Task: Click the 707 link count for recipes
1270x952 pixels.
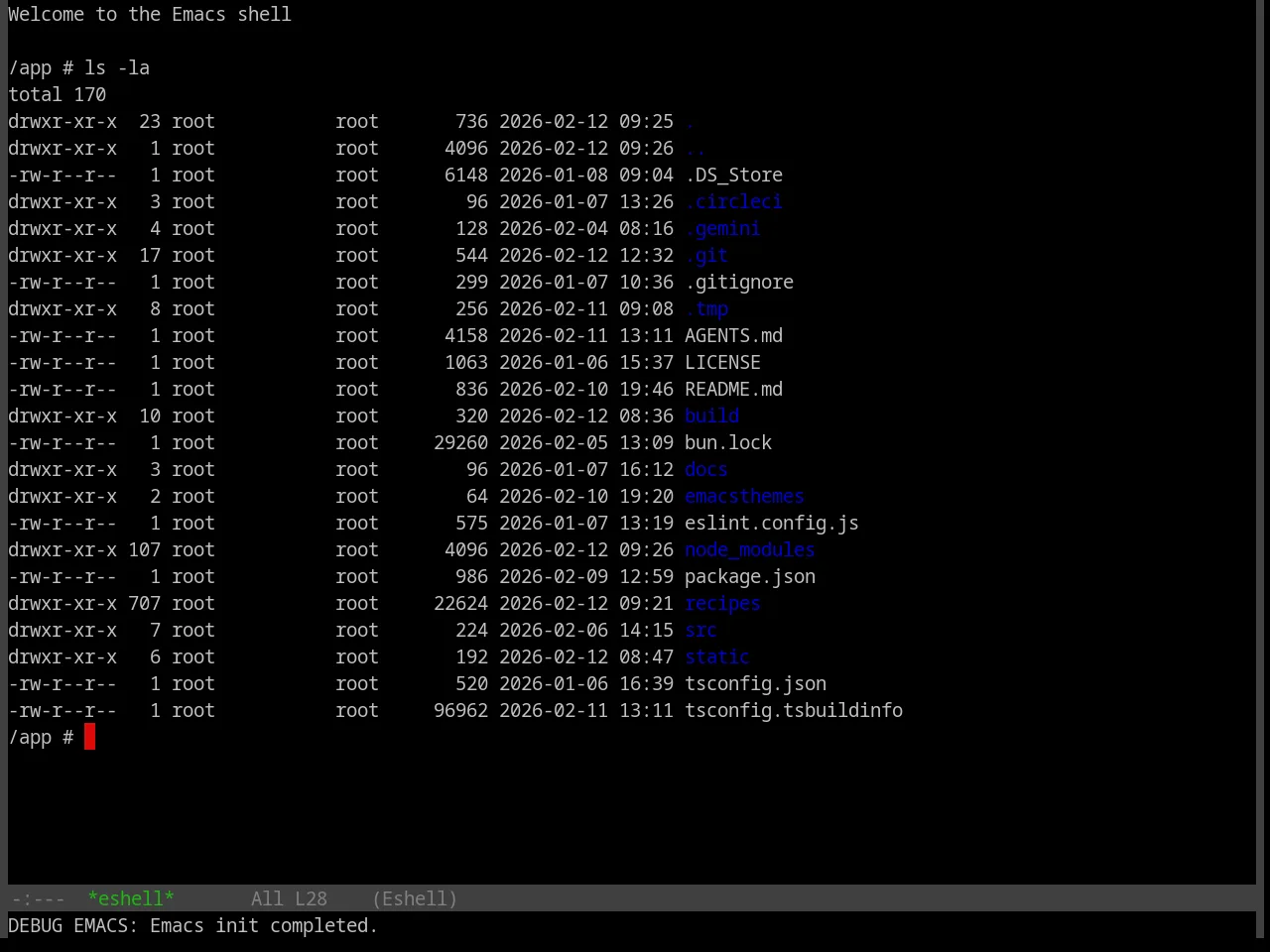Action: pos(144,604)
